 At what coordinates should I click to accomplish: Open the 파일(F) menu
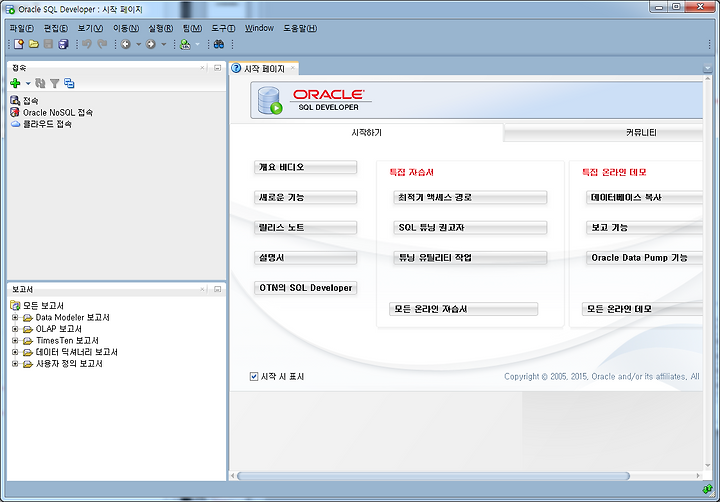(22, 28)
